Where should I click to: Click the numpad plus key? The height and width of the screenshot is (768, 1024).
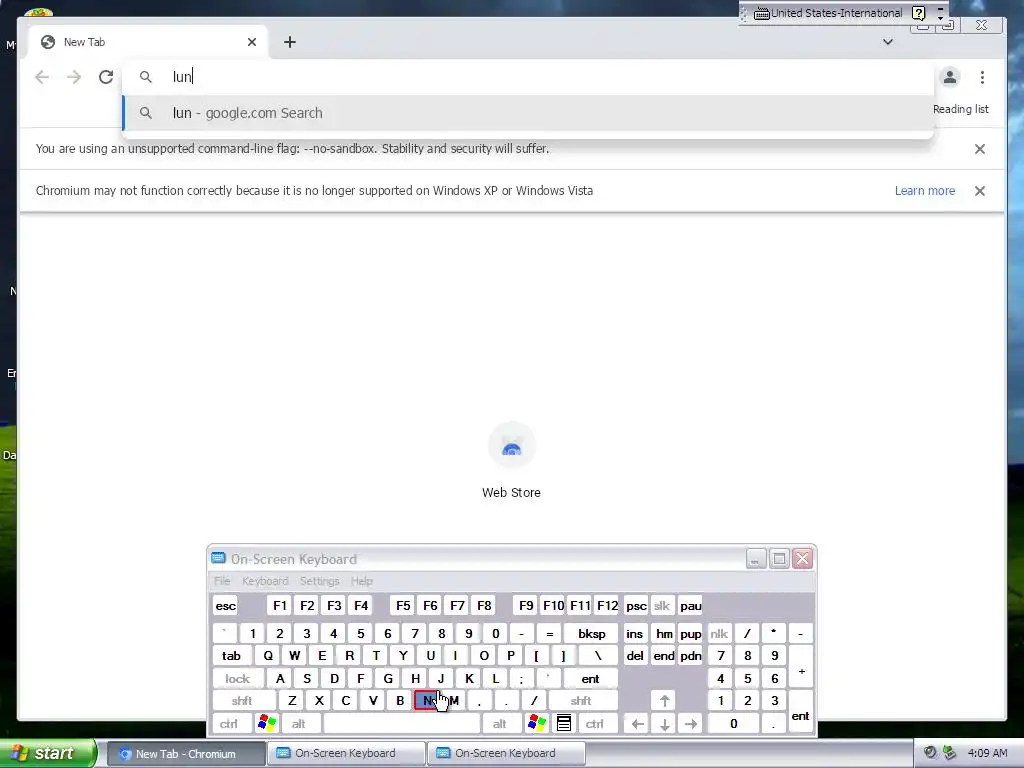tap(801, 667)
